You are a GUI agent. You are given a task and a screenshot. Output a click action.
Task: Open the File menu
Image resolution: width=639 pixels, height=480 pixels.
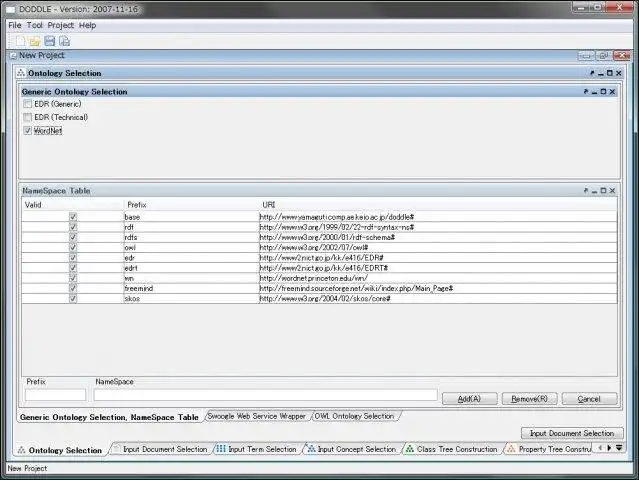[15, 25]
